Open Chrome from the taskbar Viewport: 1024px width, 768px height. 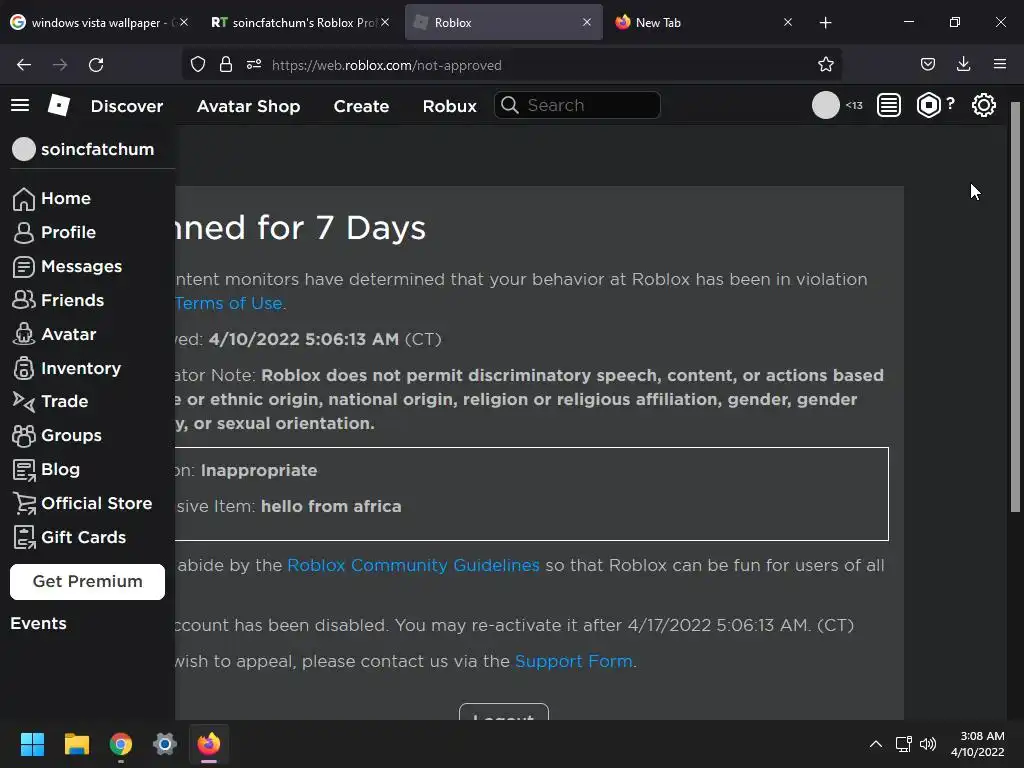click(121, 744)
